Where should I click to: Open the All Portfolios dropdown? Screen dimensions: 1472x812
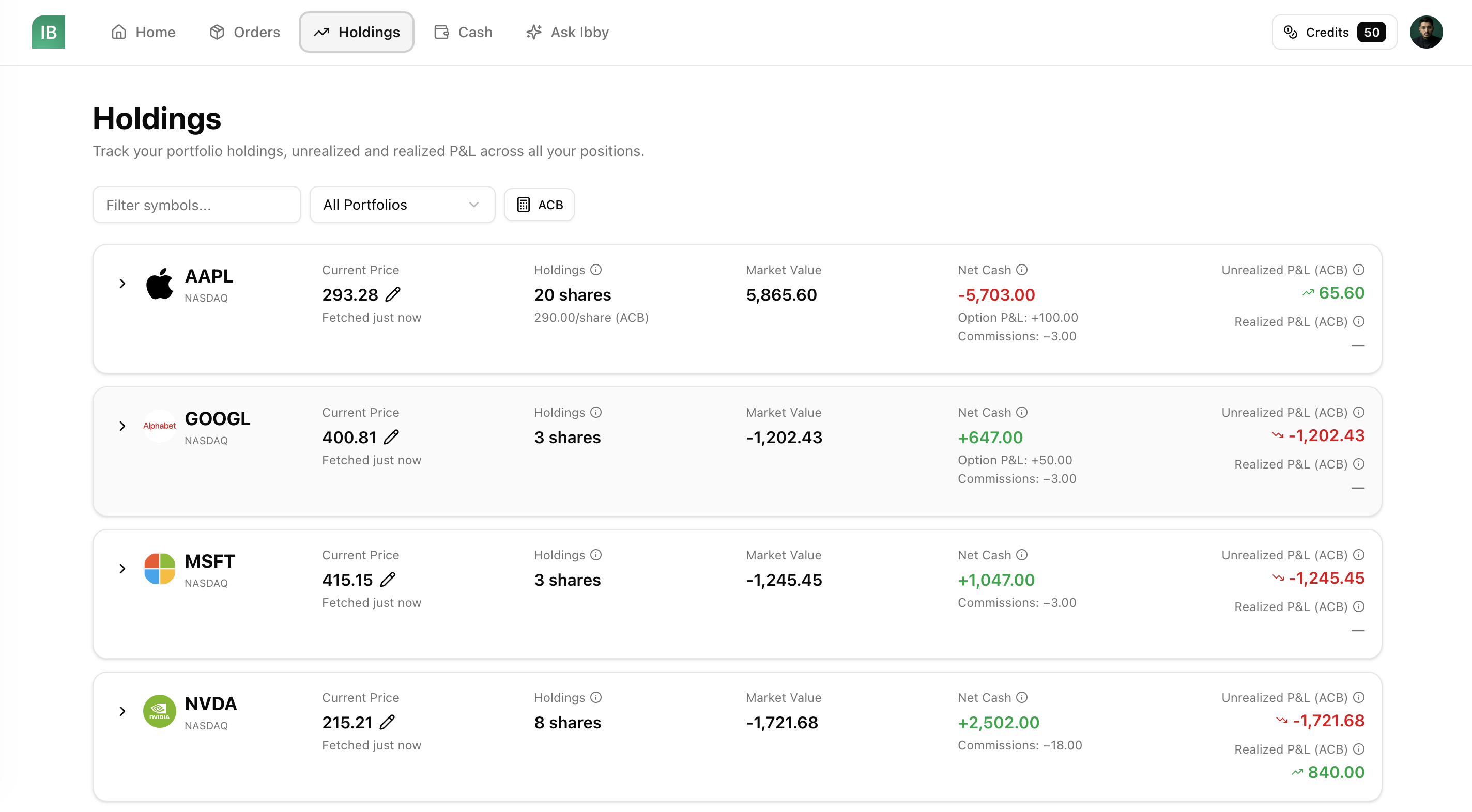(402, 205)
